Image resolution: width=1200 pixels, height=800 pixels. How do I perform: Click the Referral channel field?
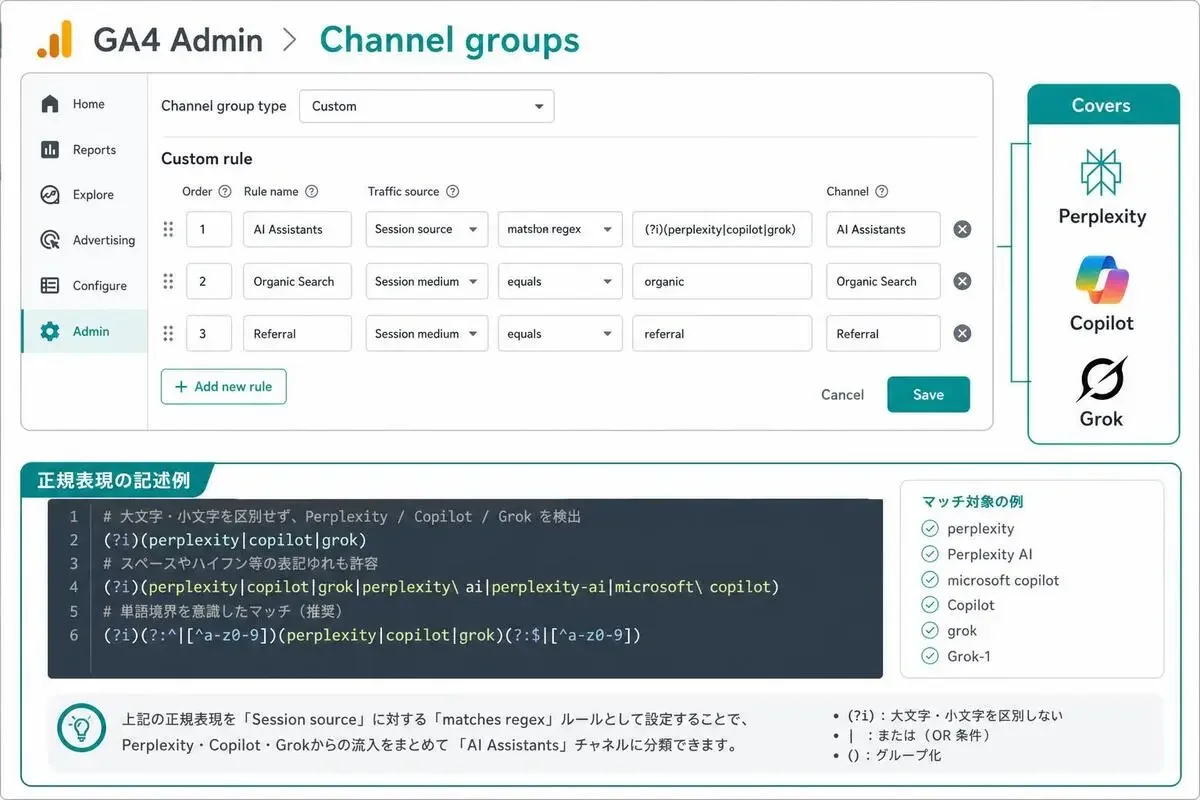coord(884,333)
